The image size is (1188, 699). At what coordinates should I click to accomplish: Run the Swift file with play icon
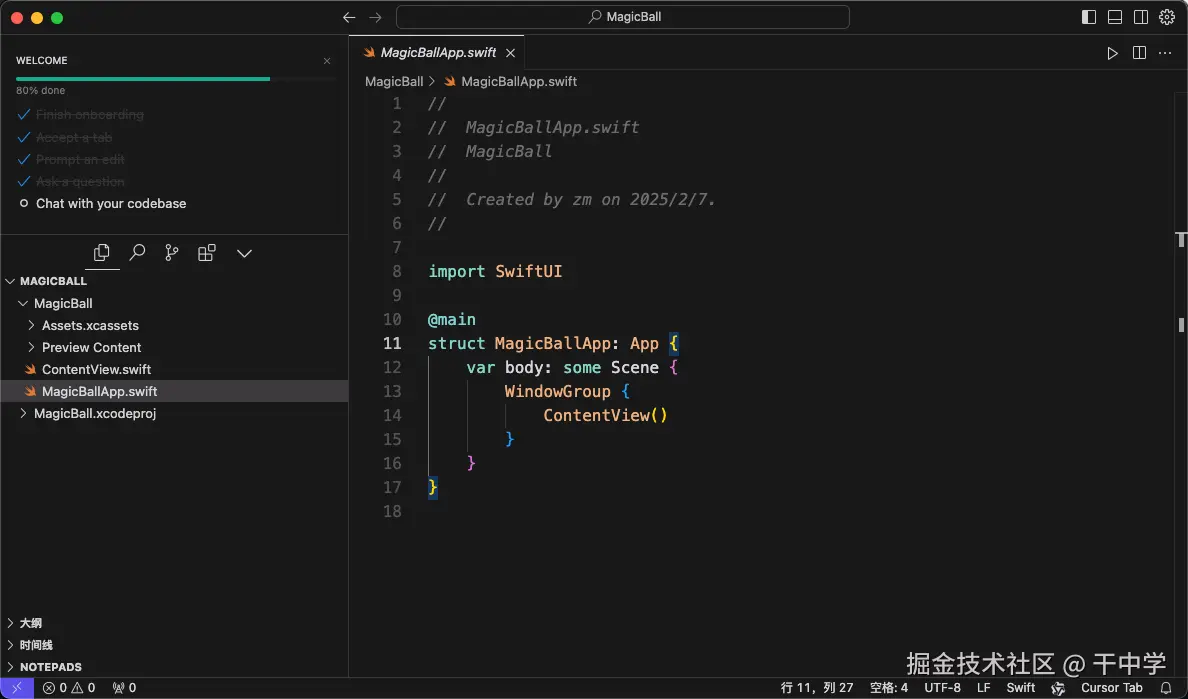pyautogui.click(x=1112, y=53)
